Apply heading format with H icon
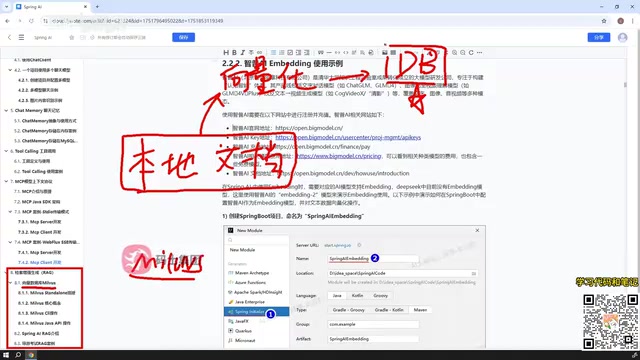The width and height of the screenshot is (640, 360). [226, 53]
